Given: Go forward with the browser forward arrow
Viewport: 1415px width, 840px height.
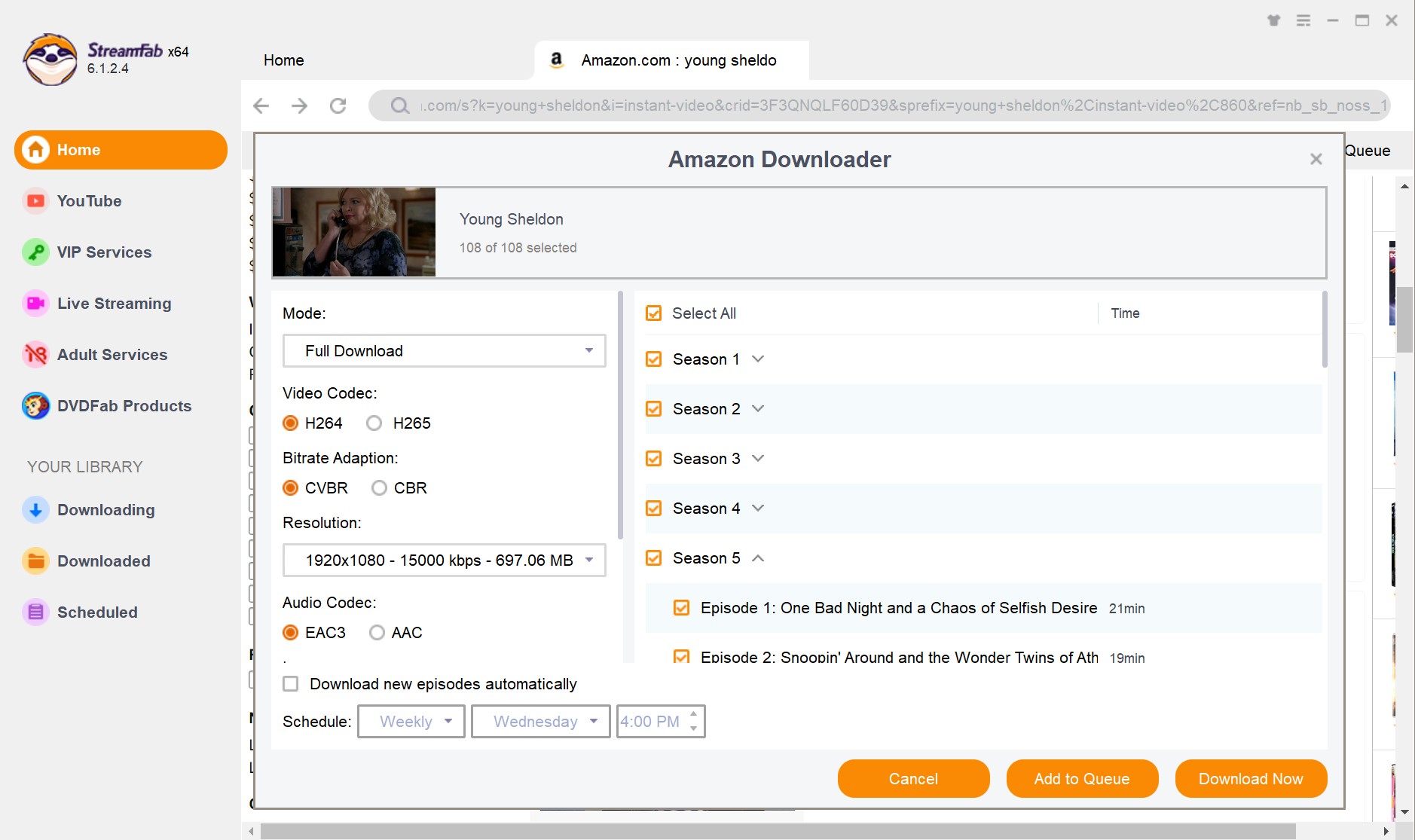Looking at the screenshot, I should 300,105.
